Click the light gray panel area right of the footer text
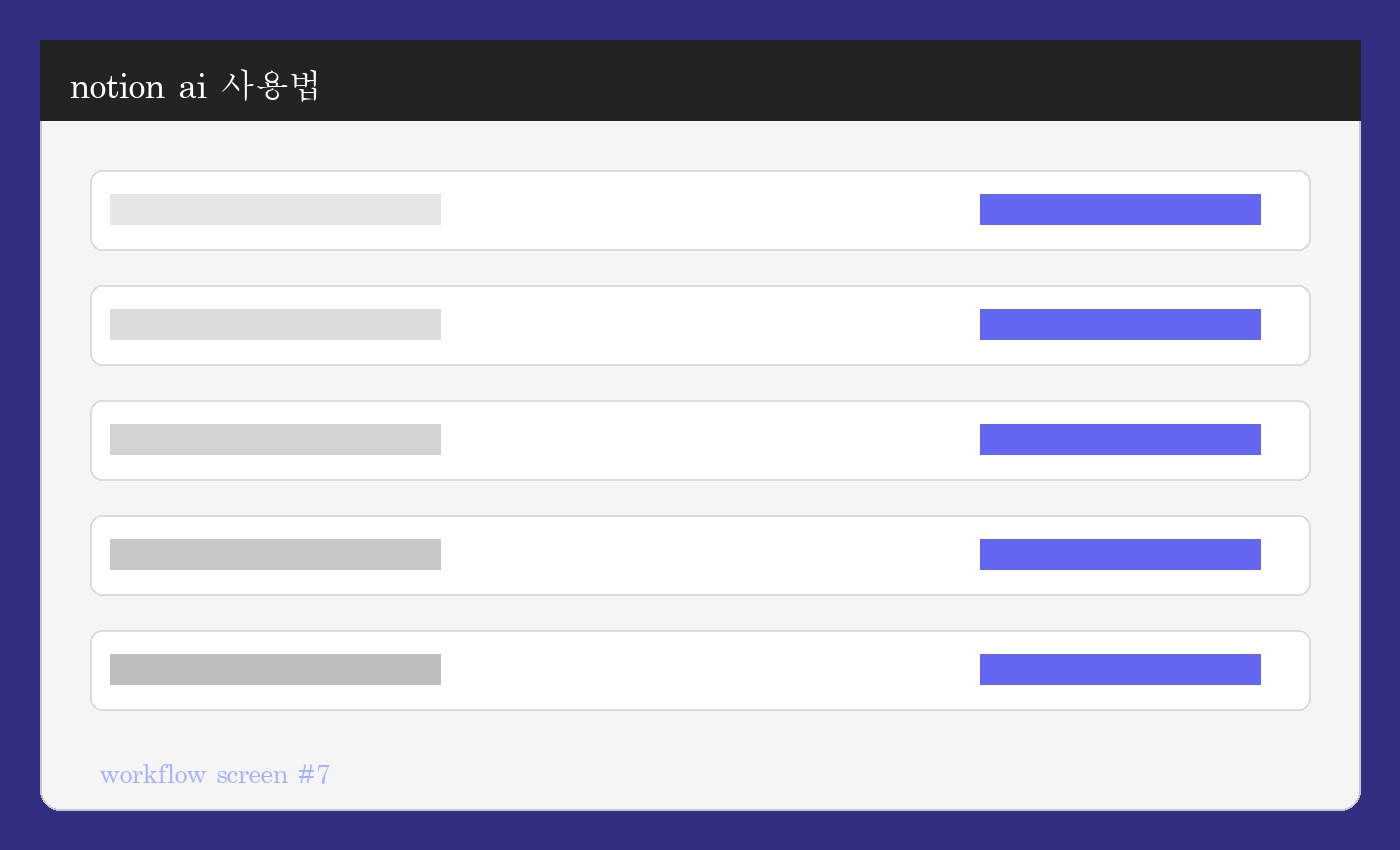This screenshot has height=850, width=1400. tap(850, 770)
